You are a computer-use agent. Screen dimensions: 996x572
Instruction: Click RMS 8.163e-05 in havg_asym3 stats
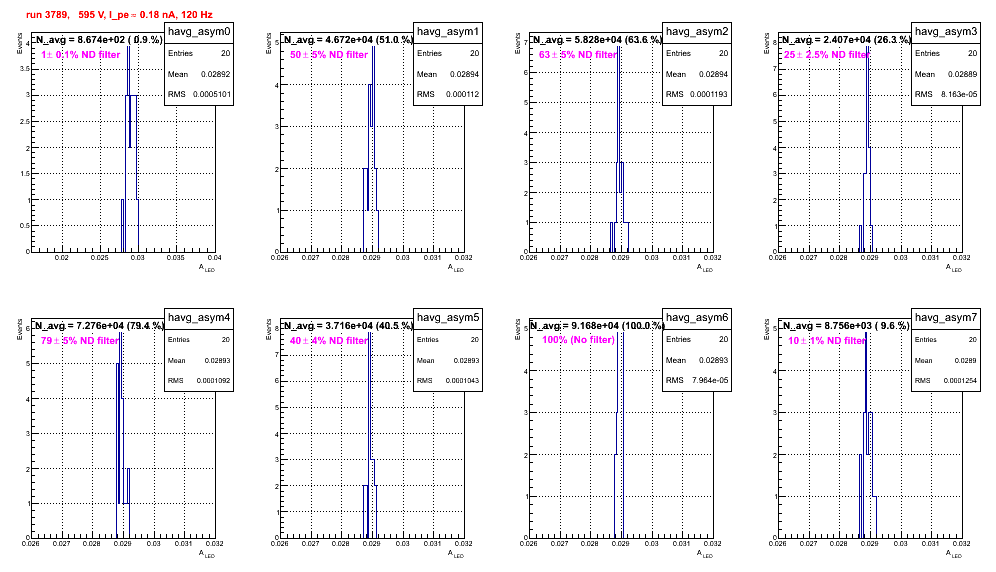click(x=946, y=94)
